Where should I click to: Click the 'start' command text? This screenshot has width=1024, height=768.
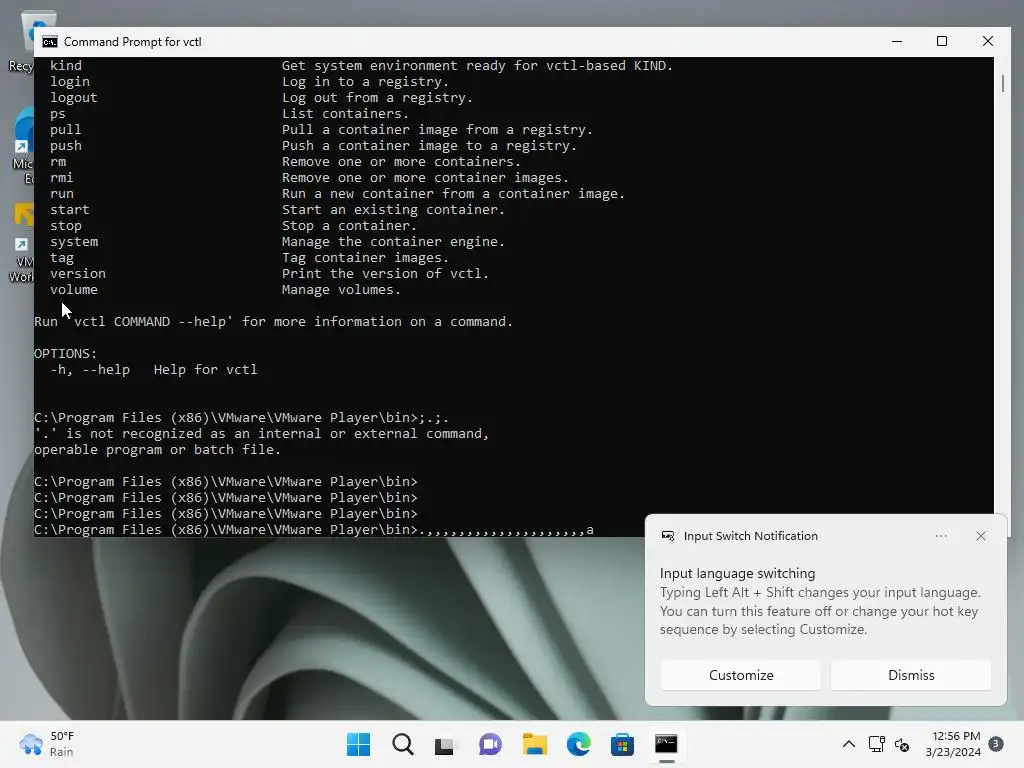[70, 210]
